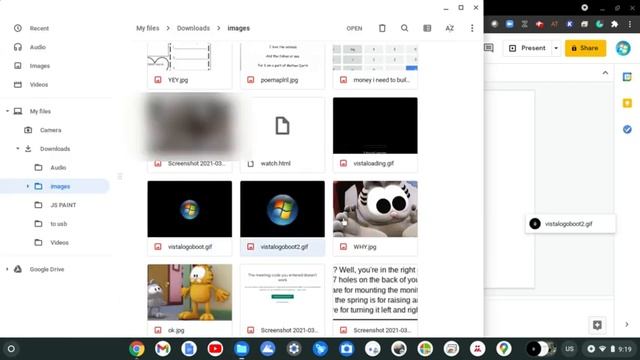Click Explore button at bottom of Slides

(597, 325)
